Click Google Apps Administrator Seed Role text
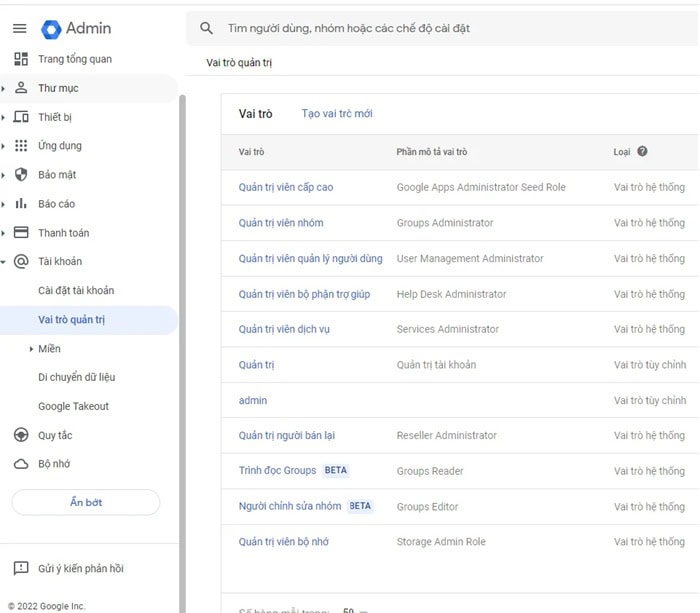700x613 pixels. (481, 187)
